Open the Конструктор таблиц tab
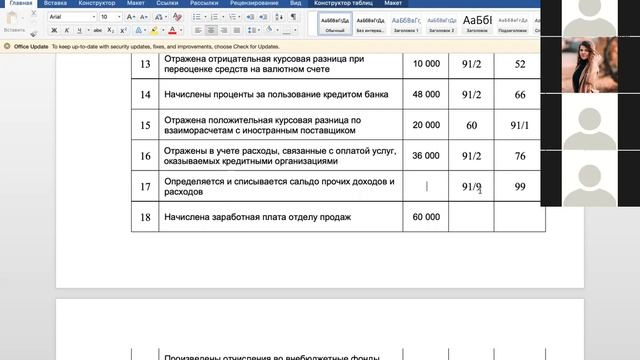640x360 pixels. (343, 3)
